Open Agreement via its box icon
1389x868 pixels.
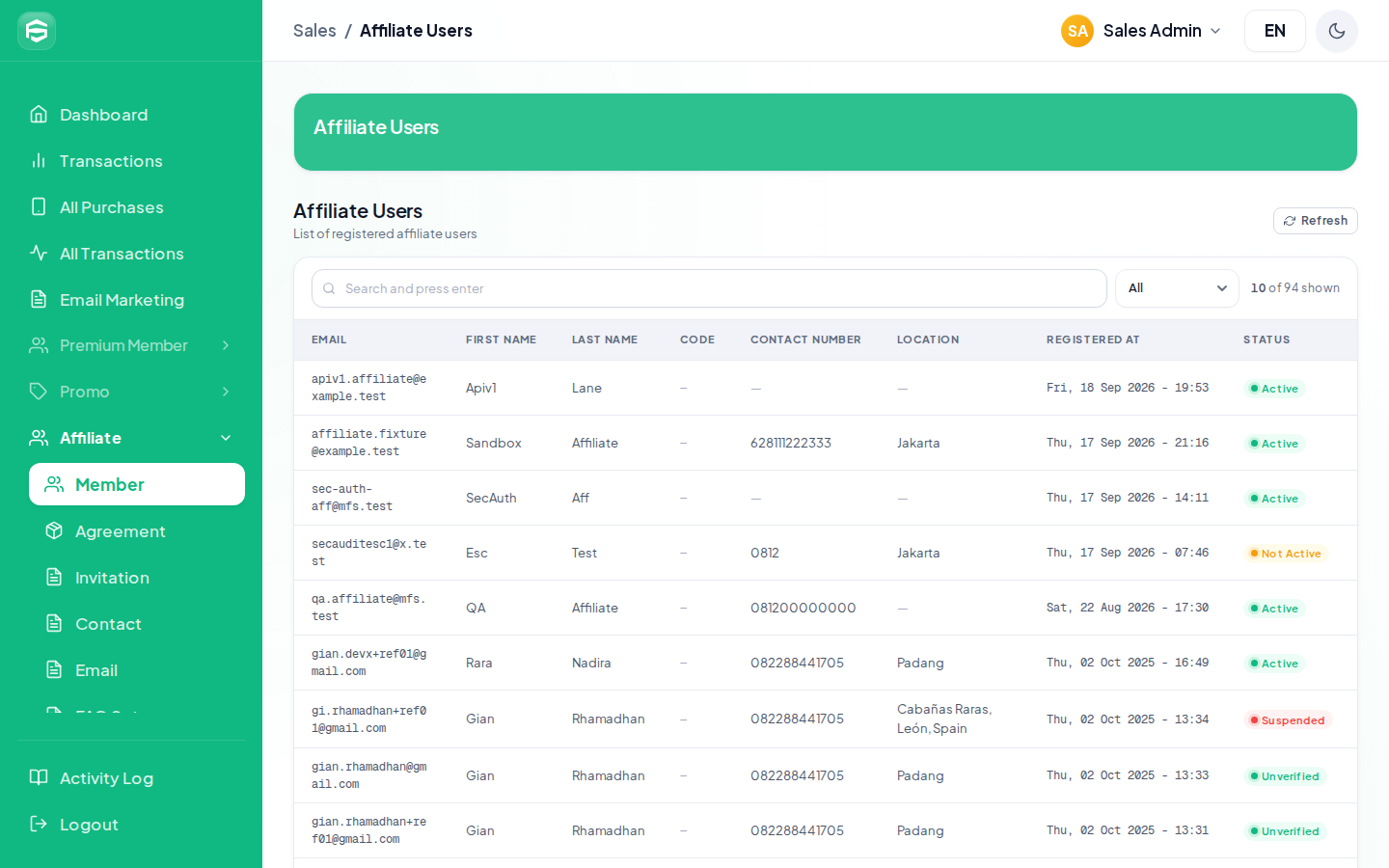(54, 531)
